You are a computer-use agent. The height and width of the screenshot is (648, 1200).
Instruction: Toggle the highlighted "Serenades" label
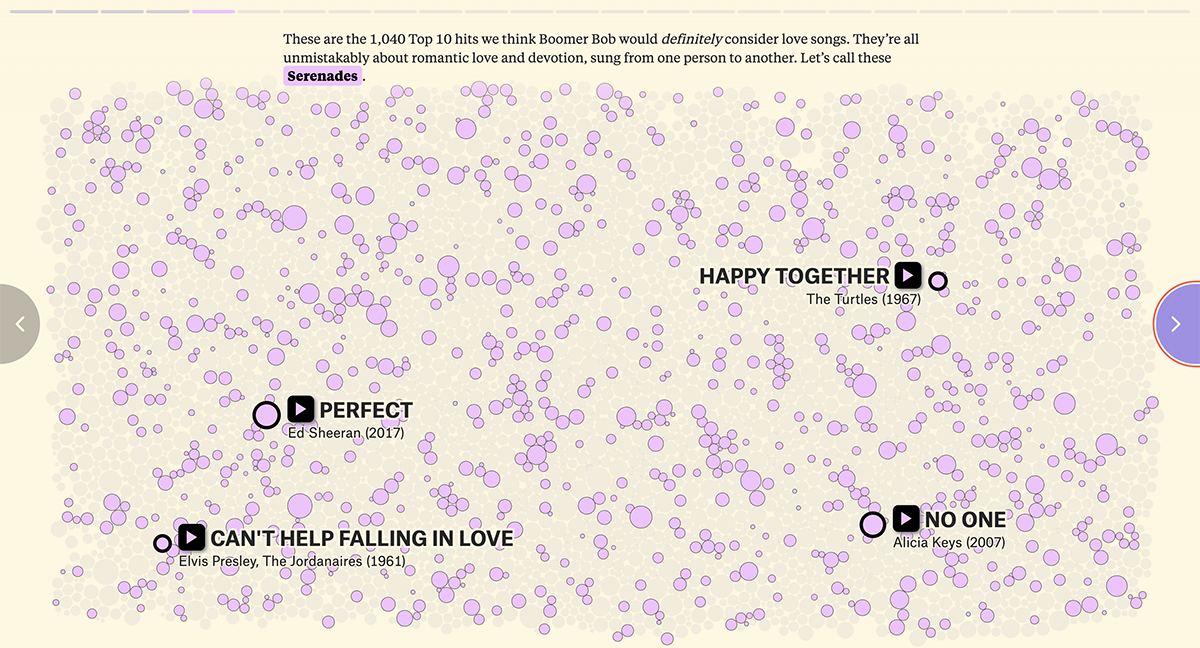point(322,75)
